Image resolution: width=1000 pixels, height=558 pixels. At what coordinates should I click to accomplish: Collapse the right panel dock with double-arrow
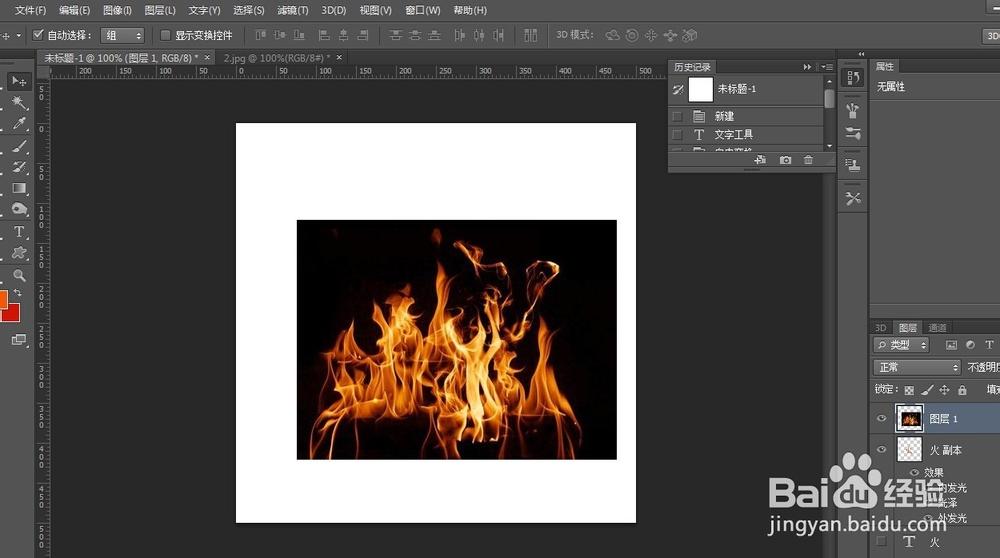click(861, 54)
